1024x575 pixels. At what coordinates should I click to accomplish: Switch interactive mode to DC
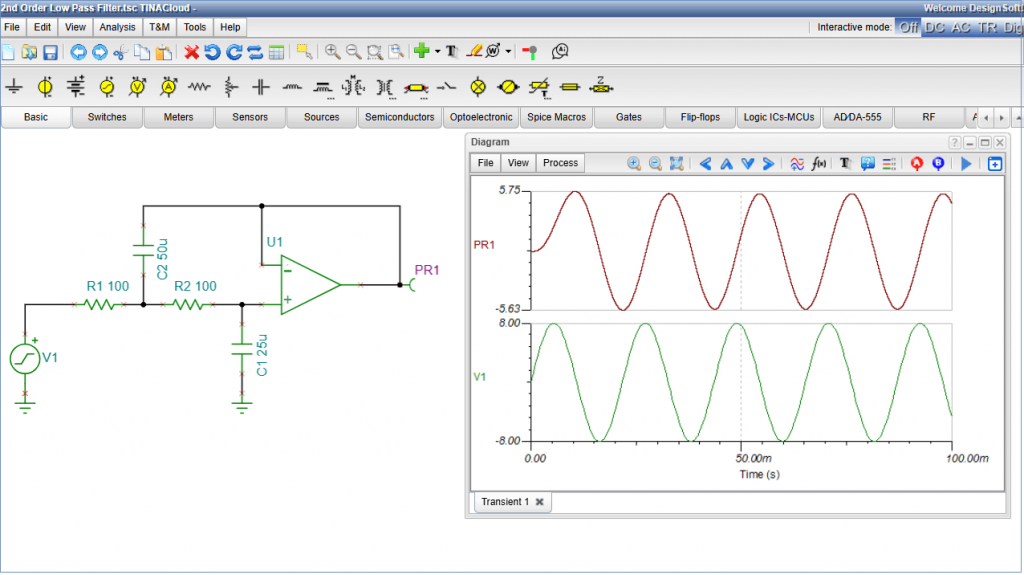[934, 27]
